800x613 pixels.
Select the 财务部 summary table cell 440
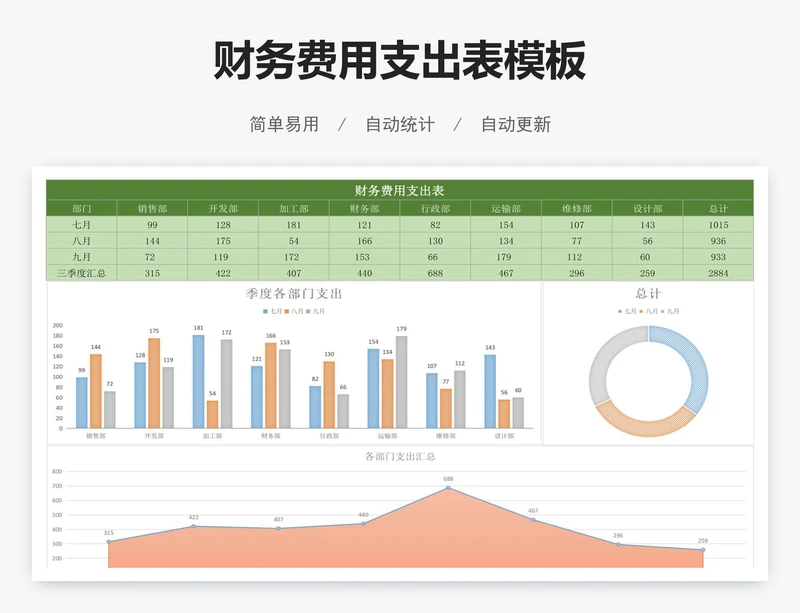(x=364, y=273)
